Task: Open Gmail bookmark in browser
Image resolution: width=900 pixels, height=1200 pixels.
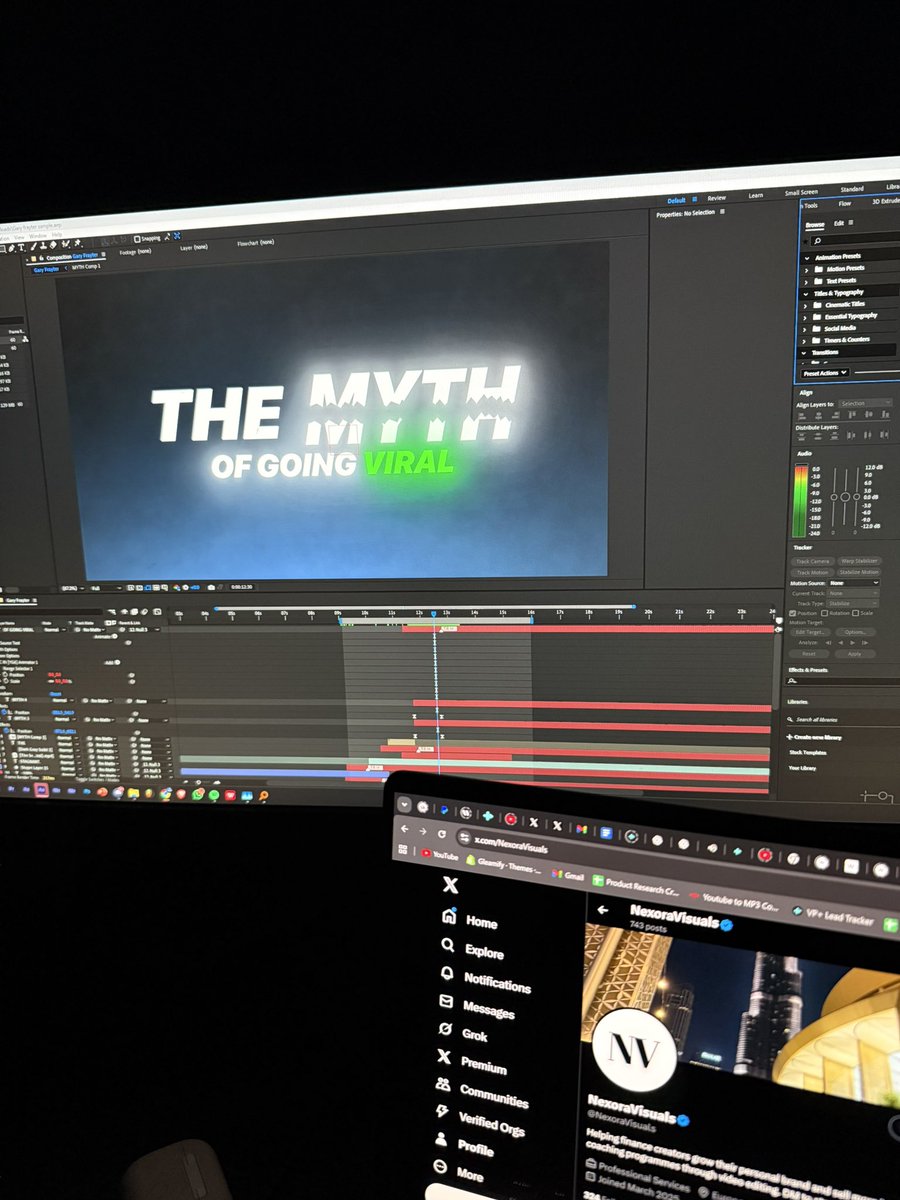Action: (567, 876)
